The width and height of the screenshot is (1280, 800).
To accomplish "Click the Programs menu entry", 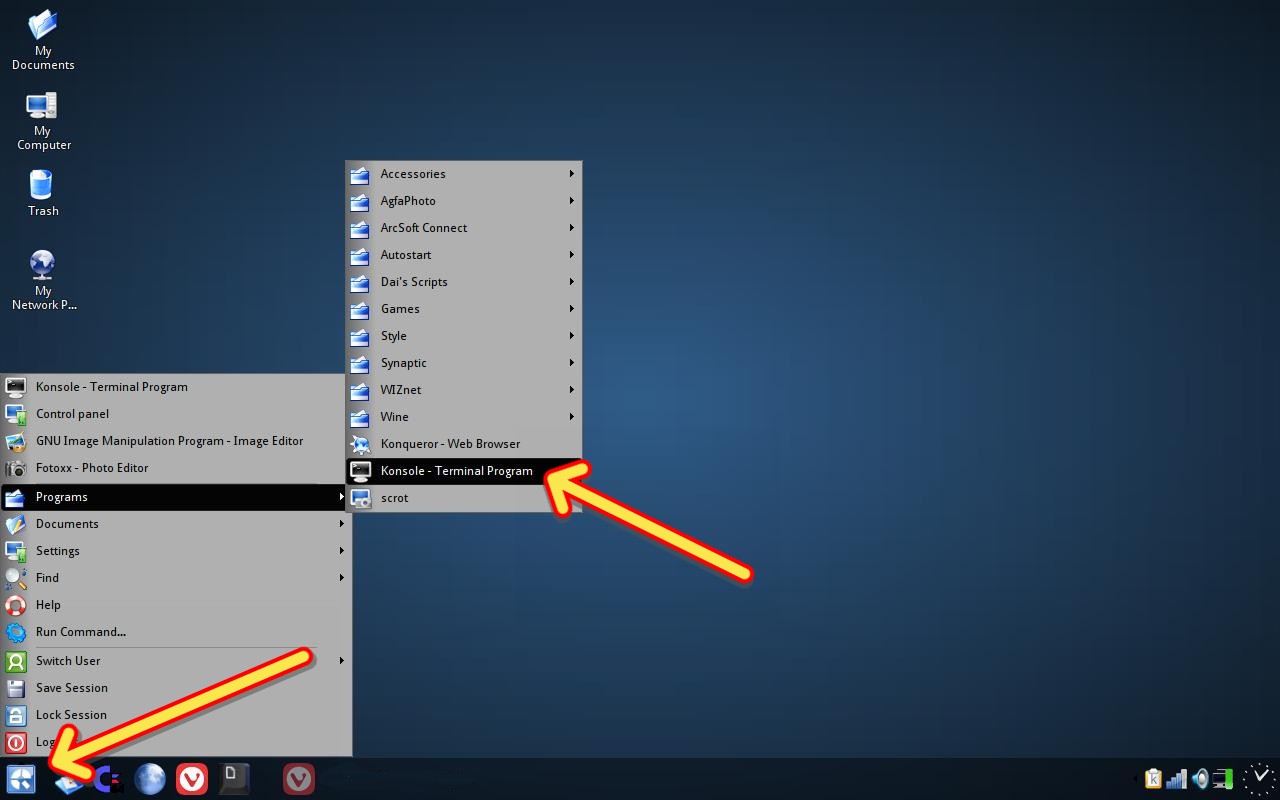I will (176, 497).
